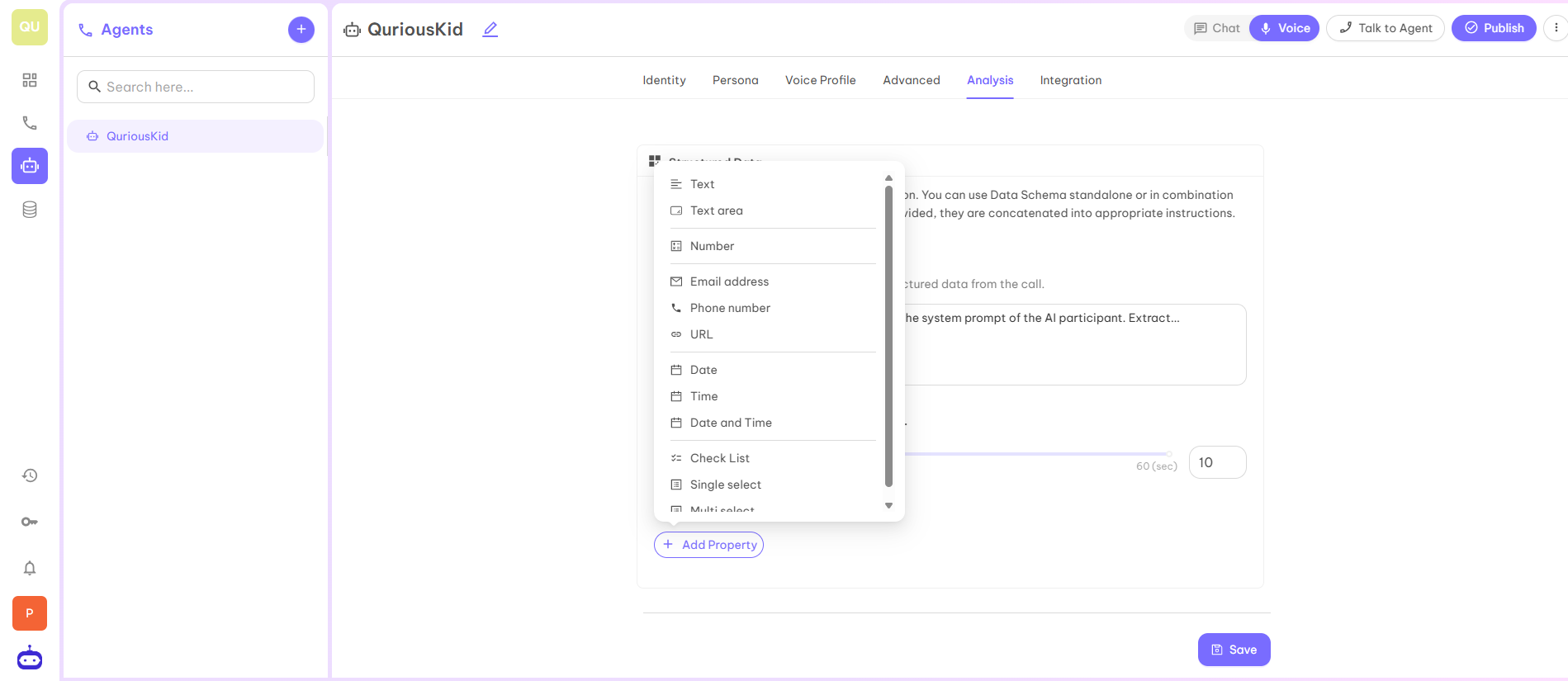The image size is (1568, 681).
Task: Click Talk to Agent button
Action: pyautogui.click(x=1386, y=28)
